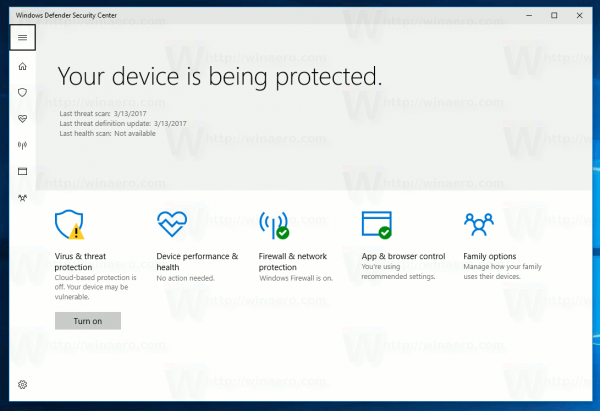Open Settings gear at the sidebar bottom
The image size is (600, 411).
[x=23, y=385]
